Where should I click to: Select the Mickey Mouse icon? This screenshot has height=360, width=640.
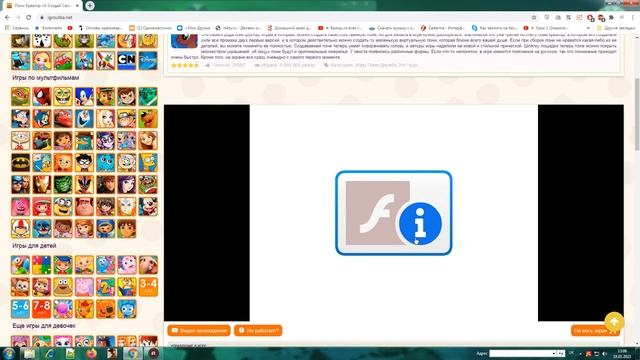[148, 207]
